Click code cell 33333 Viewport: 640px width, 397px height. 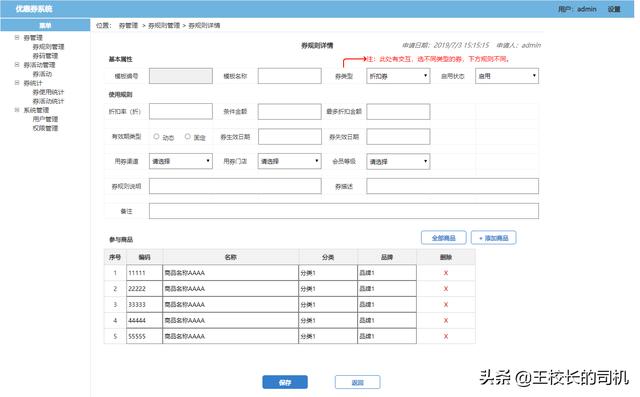click(144, 304)
